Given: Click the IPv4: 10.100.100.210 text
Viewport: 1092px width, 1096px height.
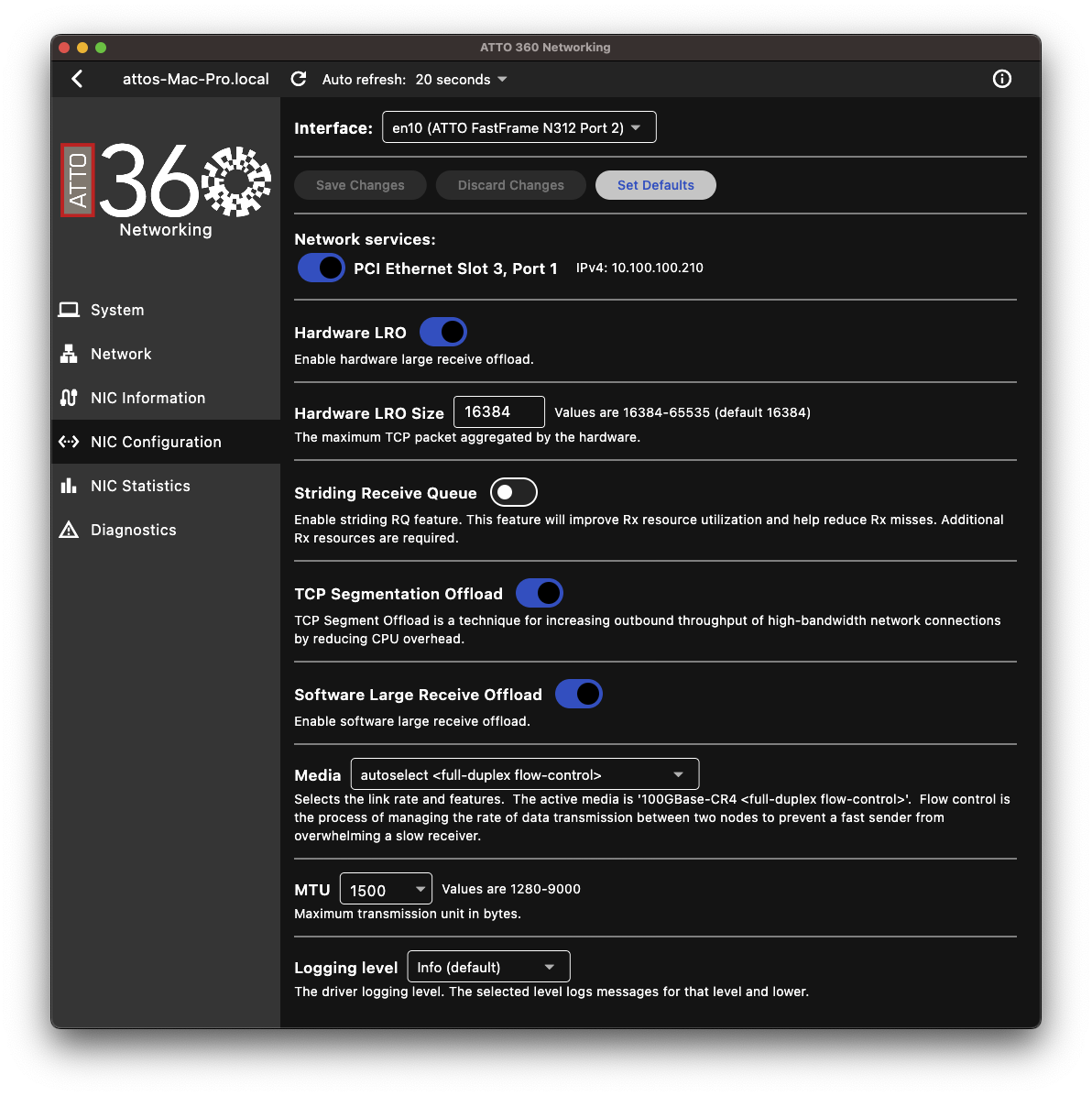Looking at the screenshot, I should pos(639,268).
